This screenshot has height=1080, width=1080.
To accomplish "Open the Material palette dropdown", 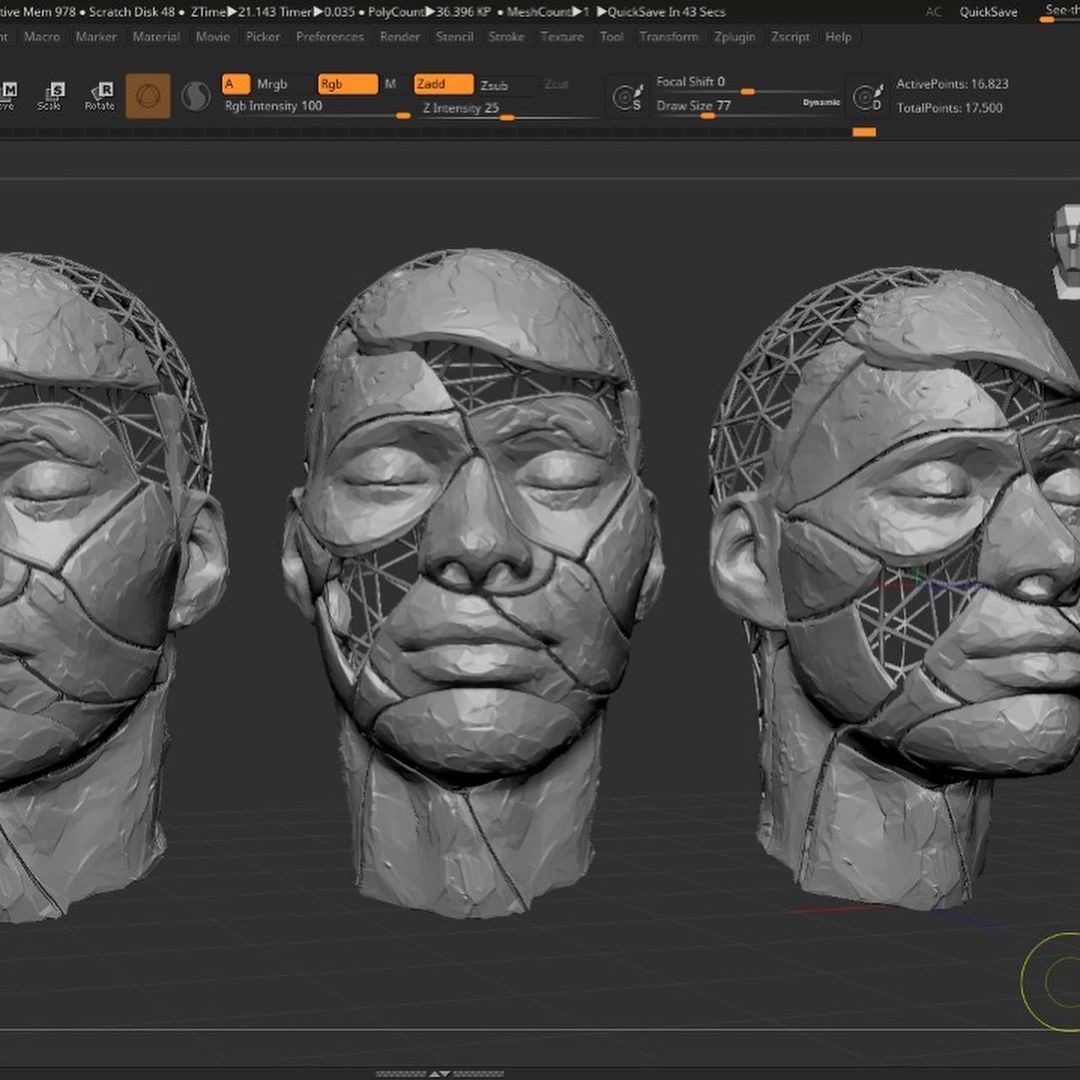I will click(156, 37).
